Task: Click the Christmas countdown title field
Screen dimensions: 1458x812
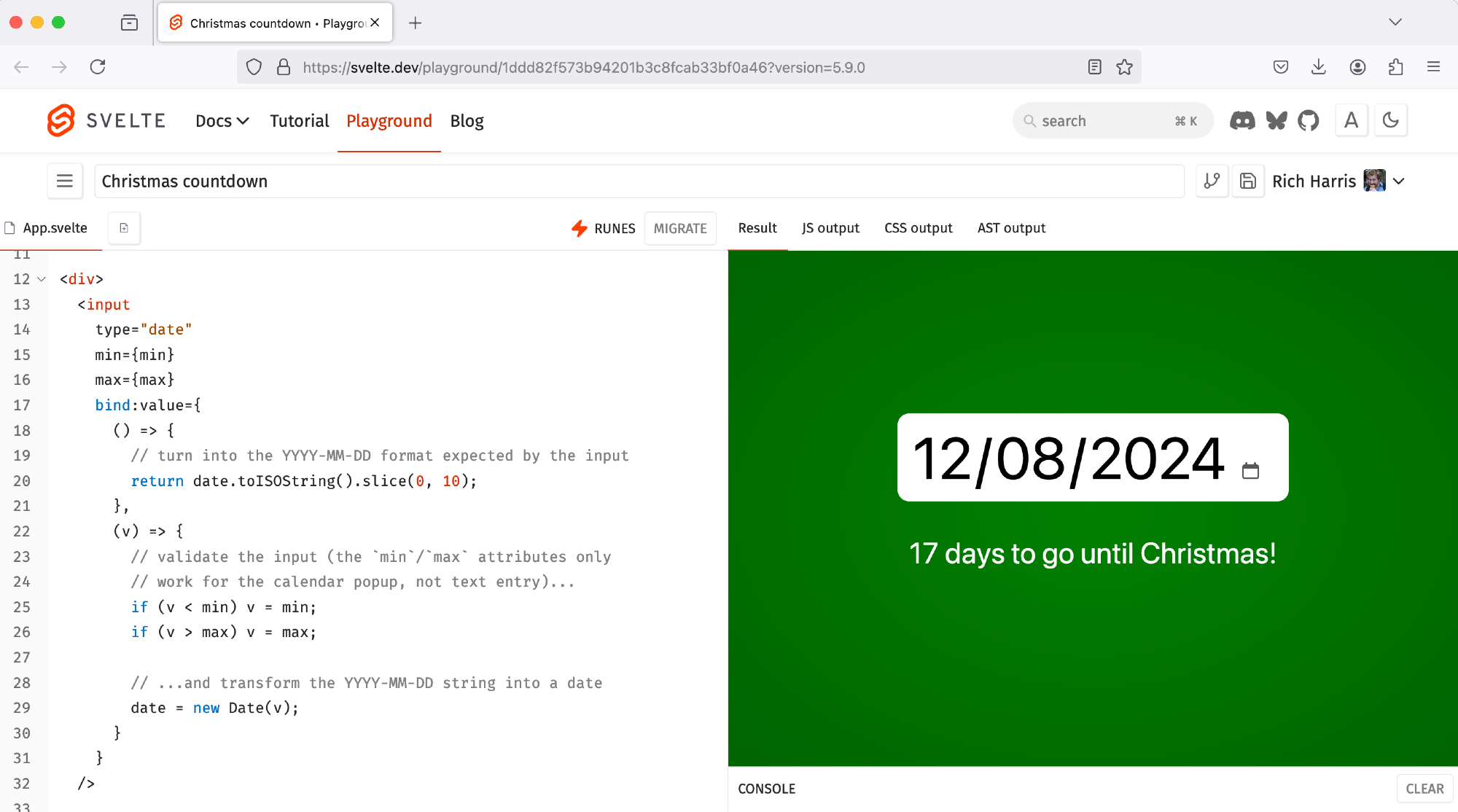Action: tap(639, 181)
